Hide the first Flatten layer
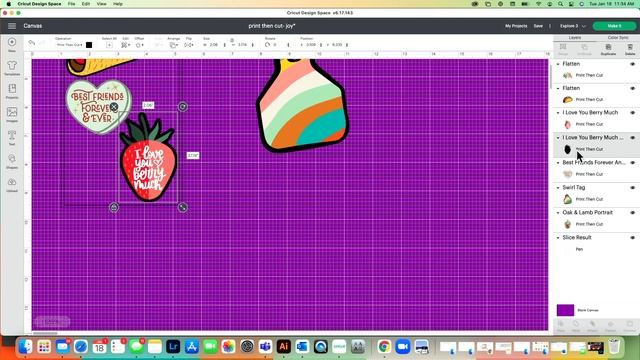This screenshot has width=640, height=360. click(633, 64)
